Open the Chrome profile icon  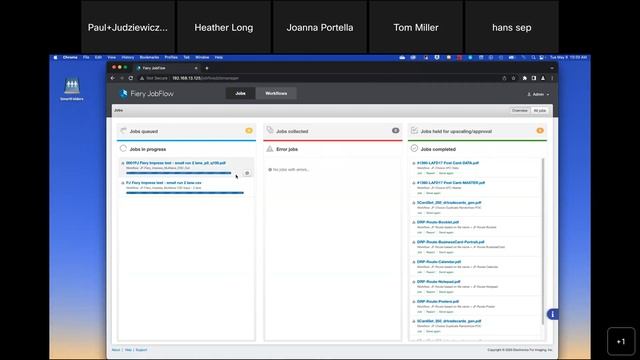543,78
